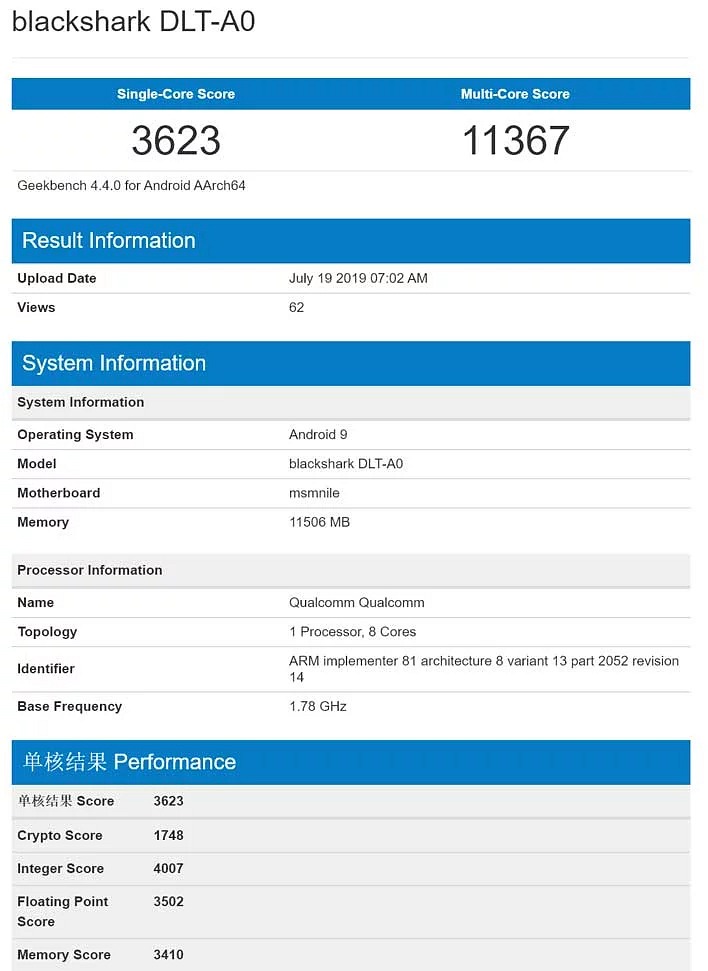Viewport: 708px width, 971px height.
Task: Select the value 1 Processor, 8 Cores
Action: point(352,632)
